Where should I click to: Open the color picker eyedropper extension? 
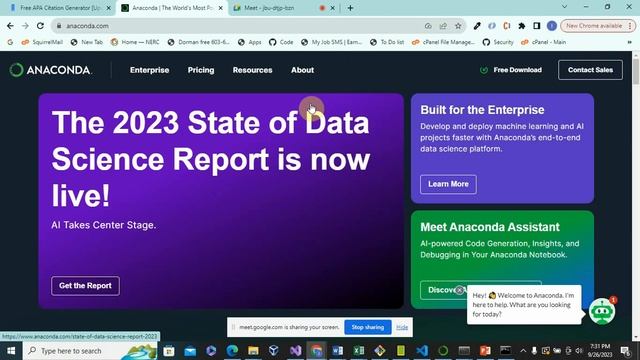(x=477, y=26)
